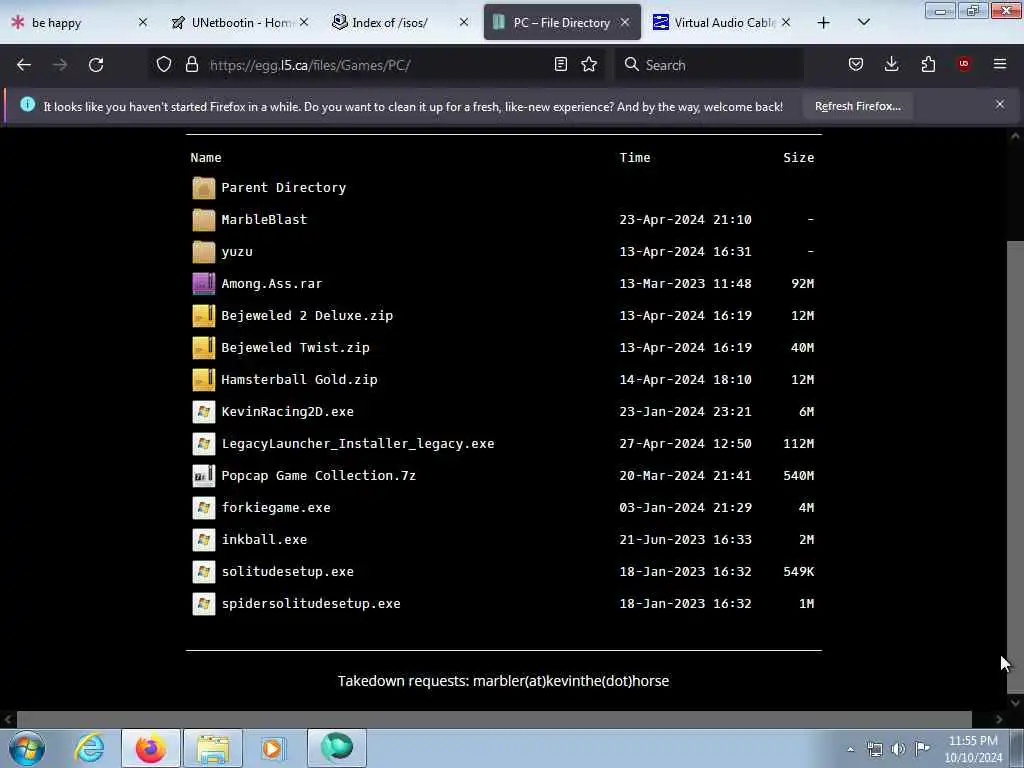
Task: Switch to the 'be happy' tab
Action: click(x=78, y=23)
